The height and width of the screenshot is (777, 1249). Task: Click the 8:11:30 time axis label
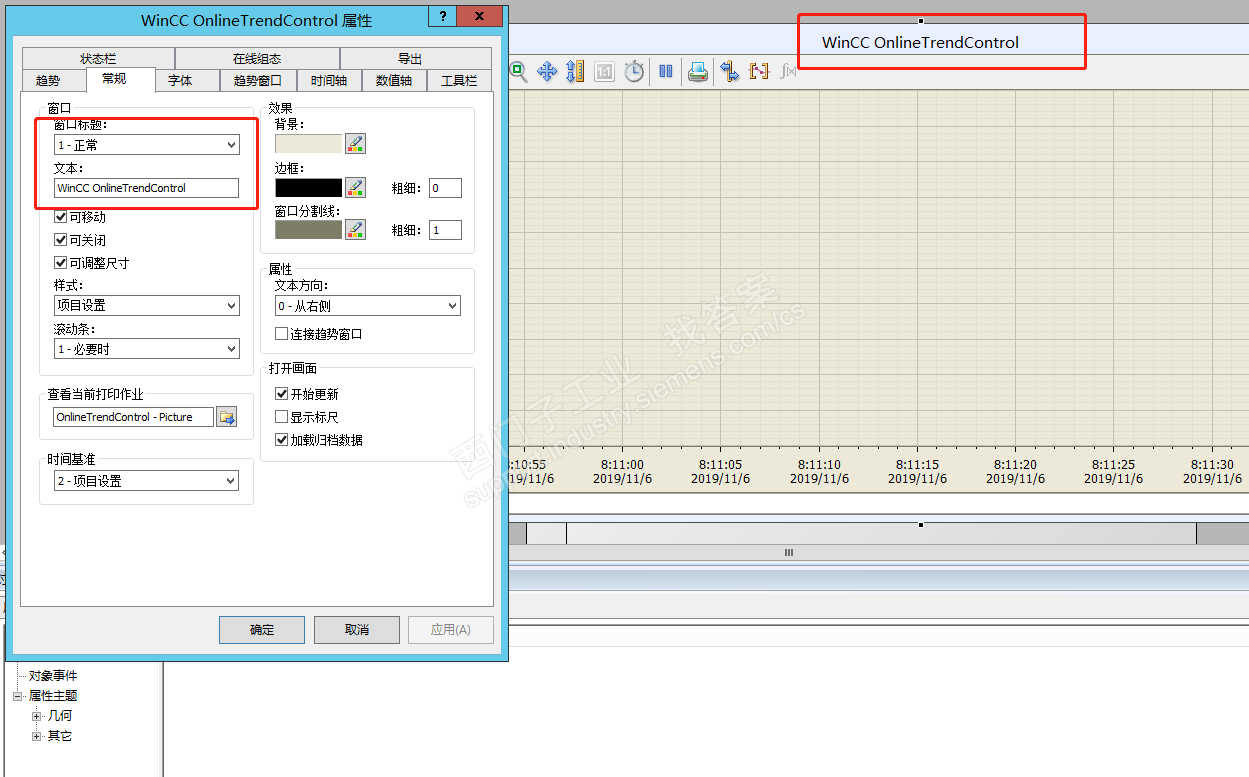[1211, 464]
